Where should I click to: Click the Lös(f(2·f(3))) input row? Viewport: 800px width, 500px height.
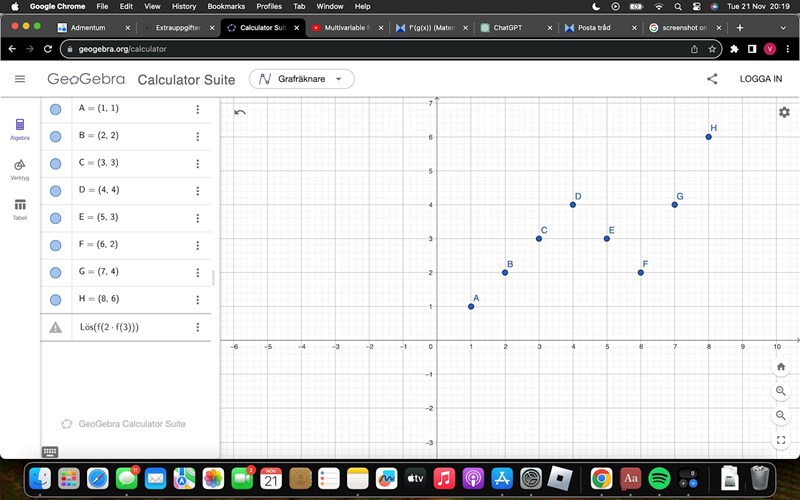[120, 327]
